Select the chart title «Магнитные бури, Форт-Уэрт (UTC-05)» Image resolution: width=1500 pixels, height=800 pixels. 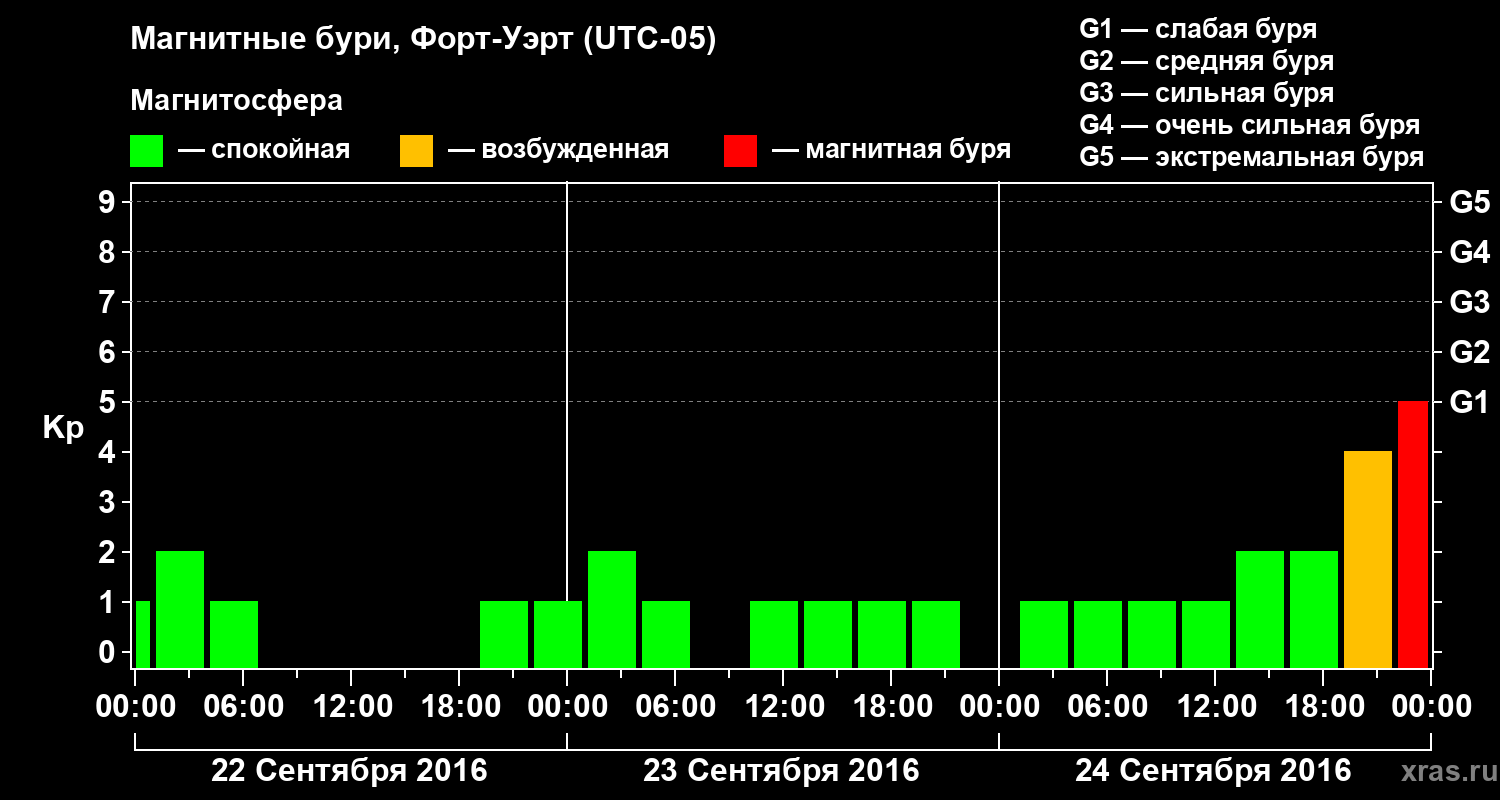[424, 40]
